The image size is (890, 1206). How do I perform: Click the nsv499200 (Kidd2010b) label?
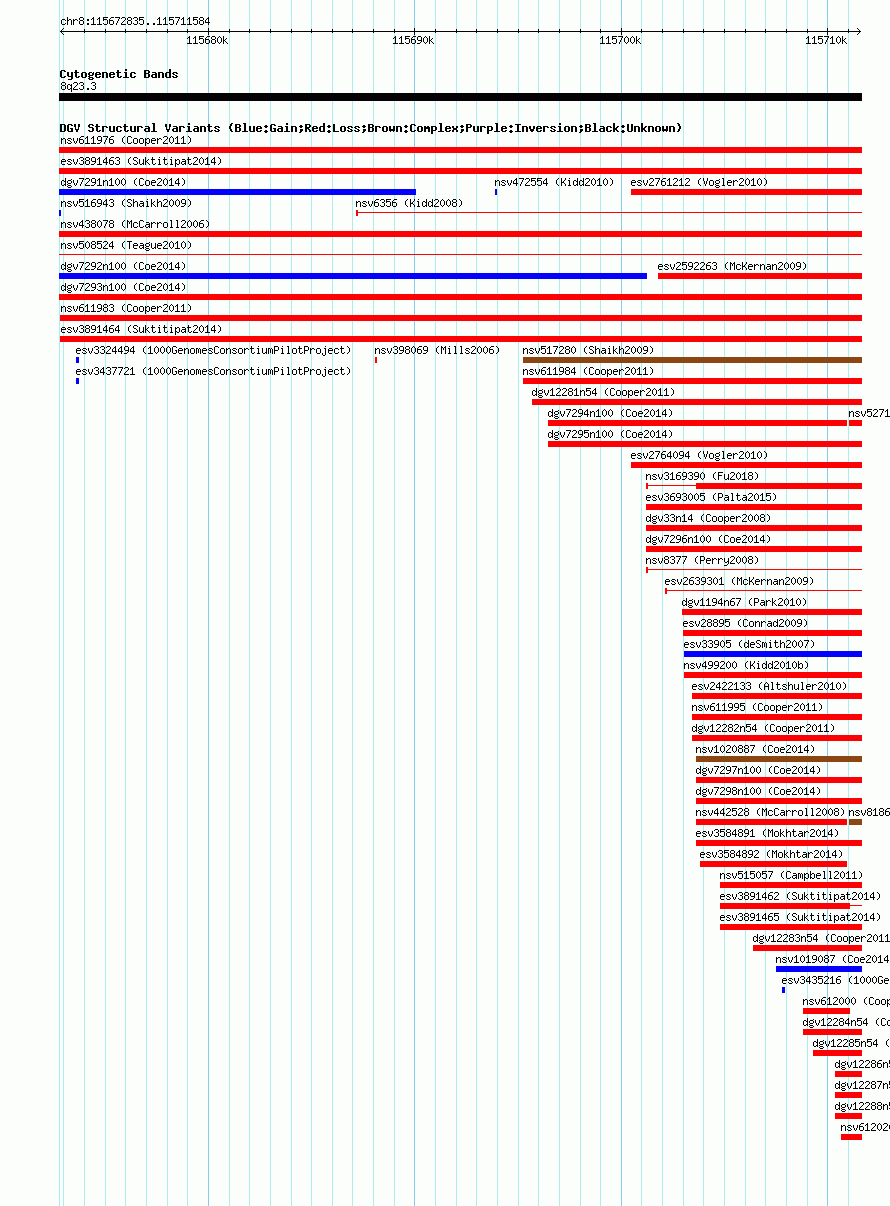click(746, 665)
